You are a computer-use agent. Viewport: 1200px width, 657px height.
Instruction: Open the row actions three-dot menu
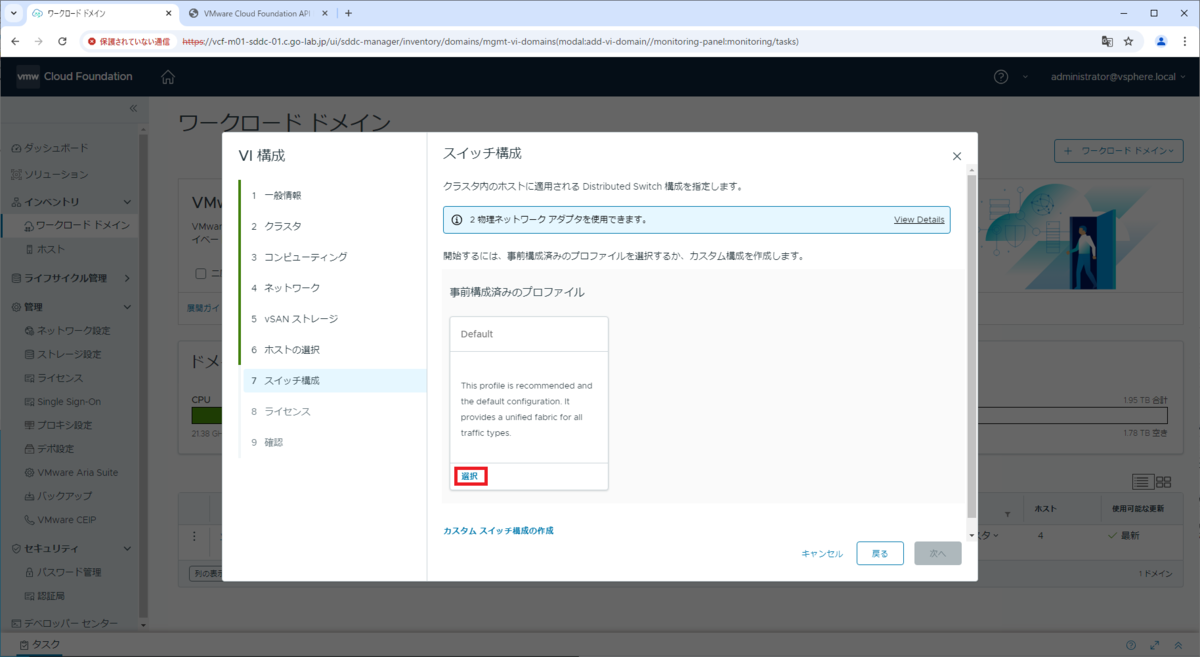pos(195,535)
